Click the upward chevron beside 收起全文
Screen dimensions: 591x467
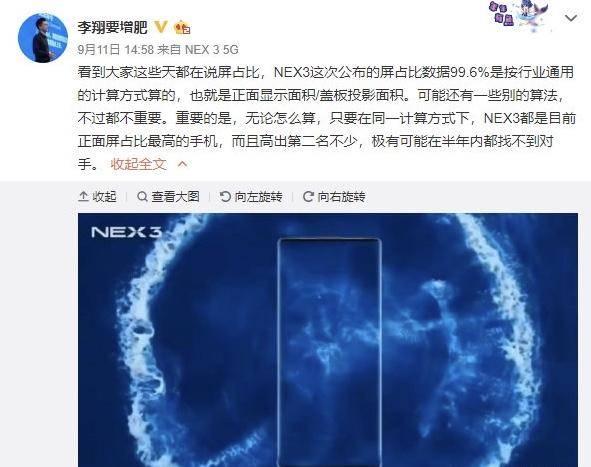[x=182, y=164]
